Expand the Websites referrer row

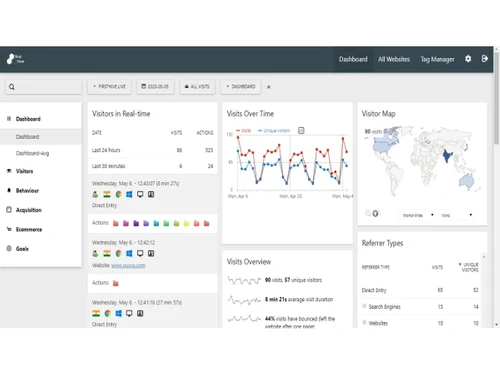click(364, 322)
